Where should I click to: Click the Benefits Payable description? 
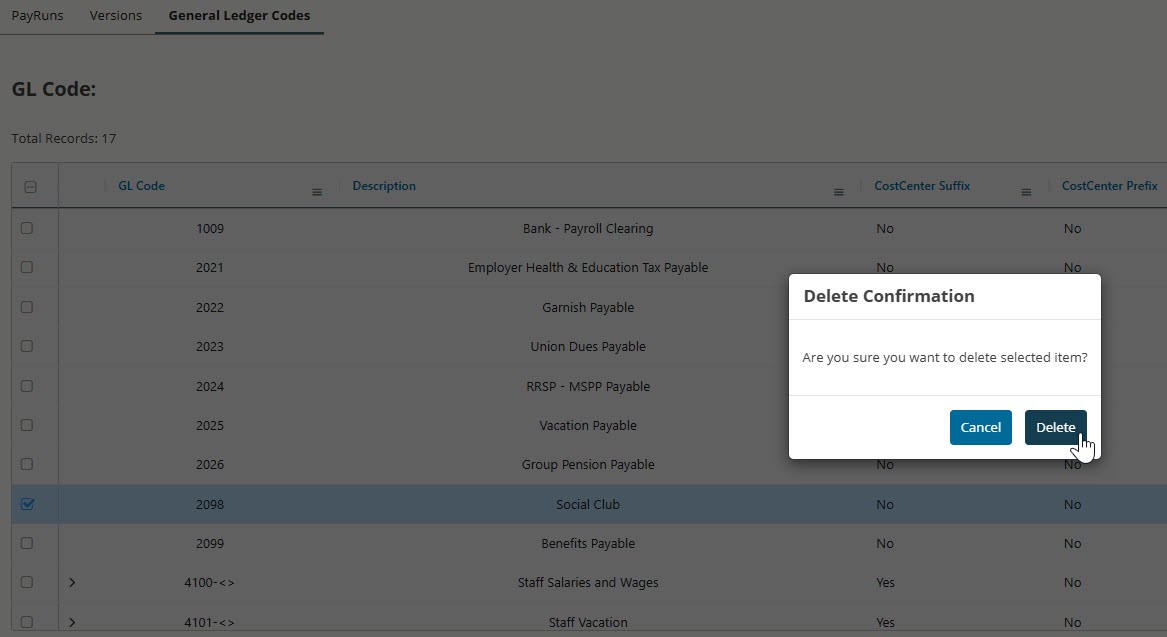[x=588, y=543]
